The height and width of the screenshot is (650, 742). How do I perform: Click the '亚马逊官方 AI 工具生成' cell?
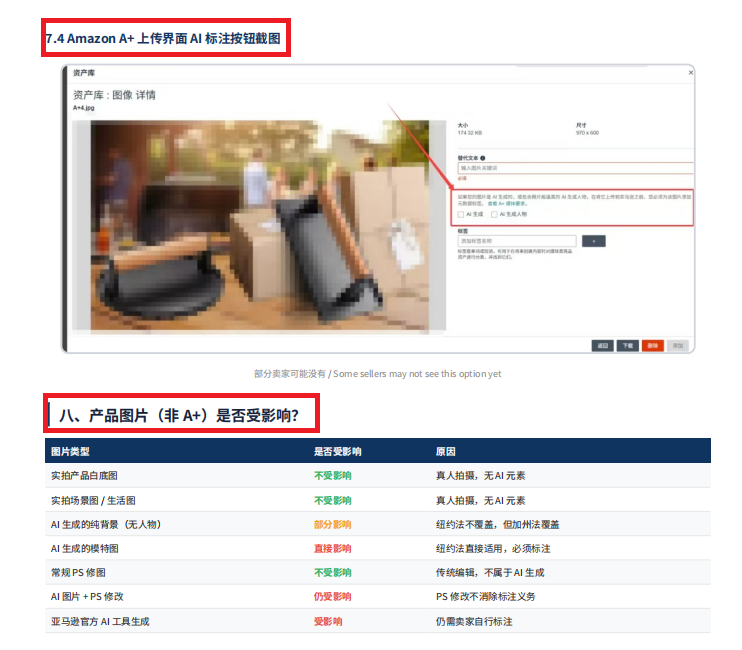coord(100,621)
